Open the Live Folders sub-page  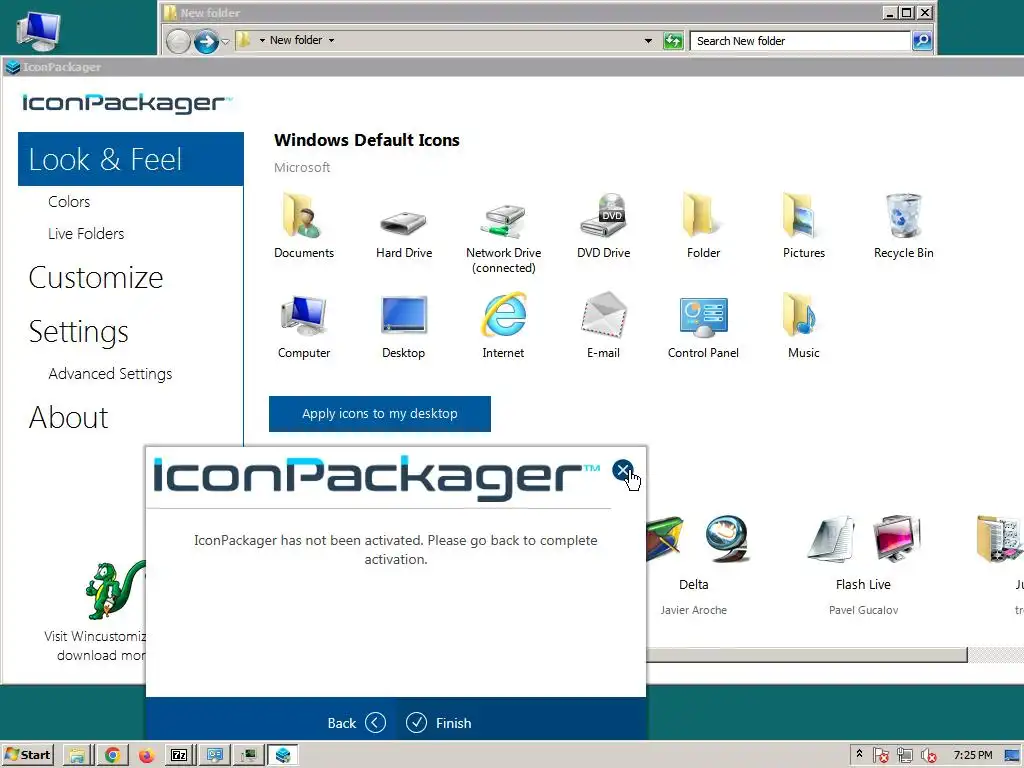(86, 234)
